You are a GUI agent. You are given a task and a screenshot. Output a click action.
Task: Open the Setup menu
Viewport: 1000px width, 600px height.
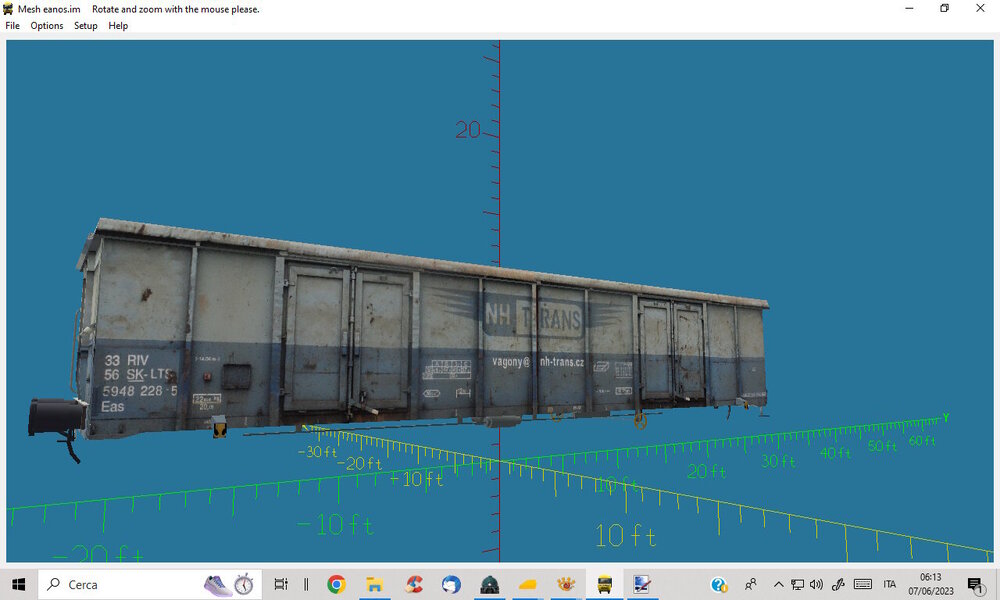pos(85,26)
